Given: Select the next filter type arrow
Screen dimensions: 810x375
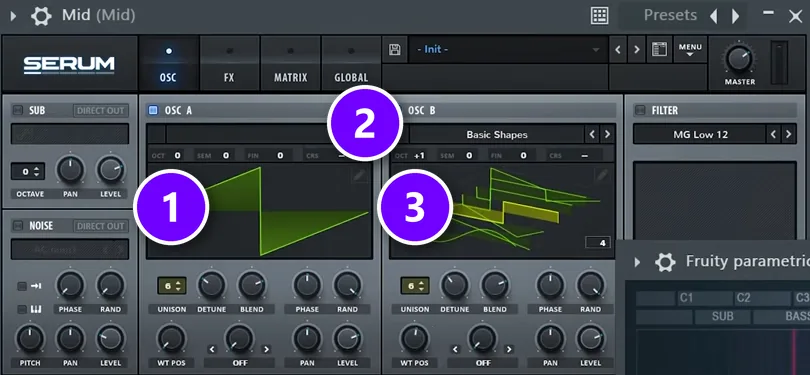Looking at the screenshot, I should click(788, 135).
